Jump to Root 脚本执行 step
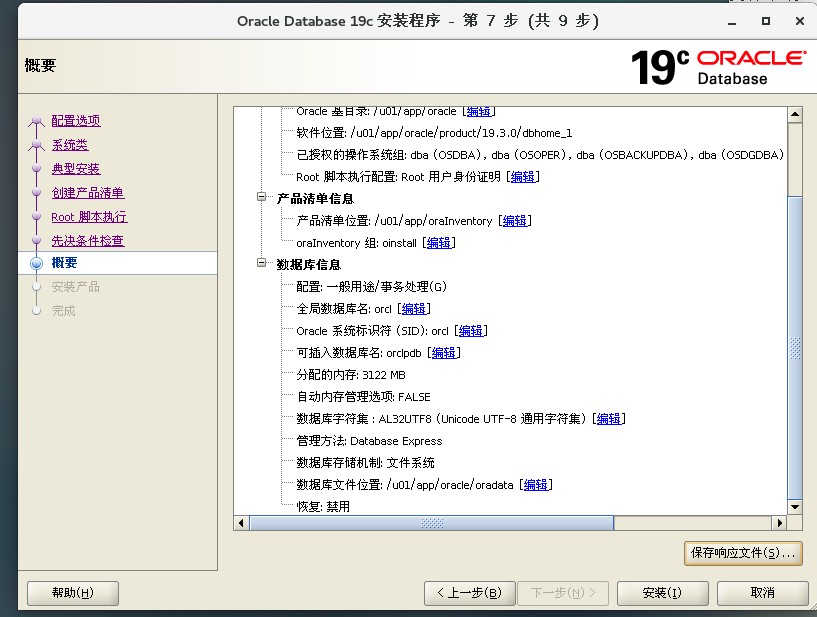817x617 pixels. click(89, 217)
